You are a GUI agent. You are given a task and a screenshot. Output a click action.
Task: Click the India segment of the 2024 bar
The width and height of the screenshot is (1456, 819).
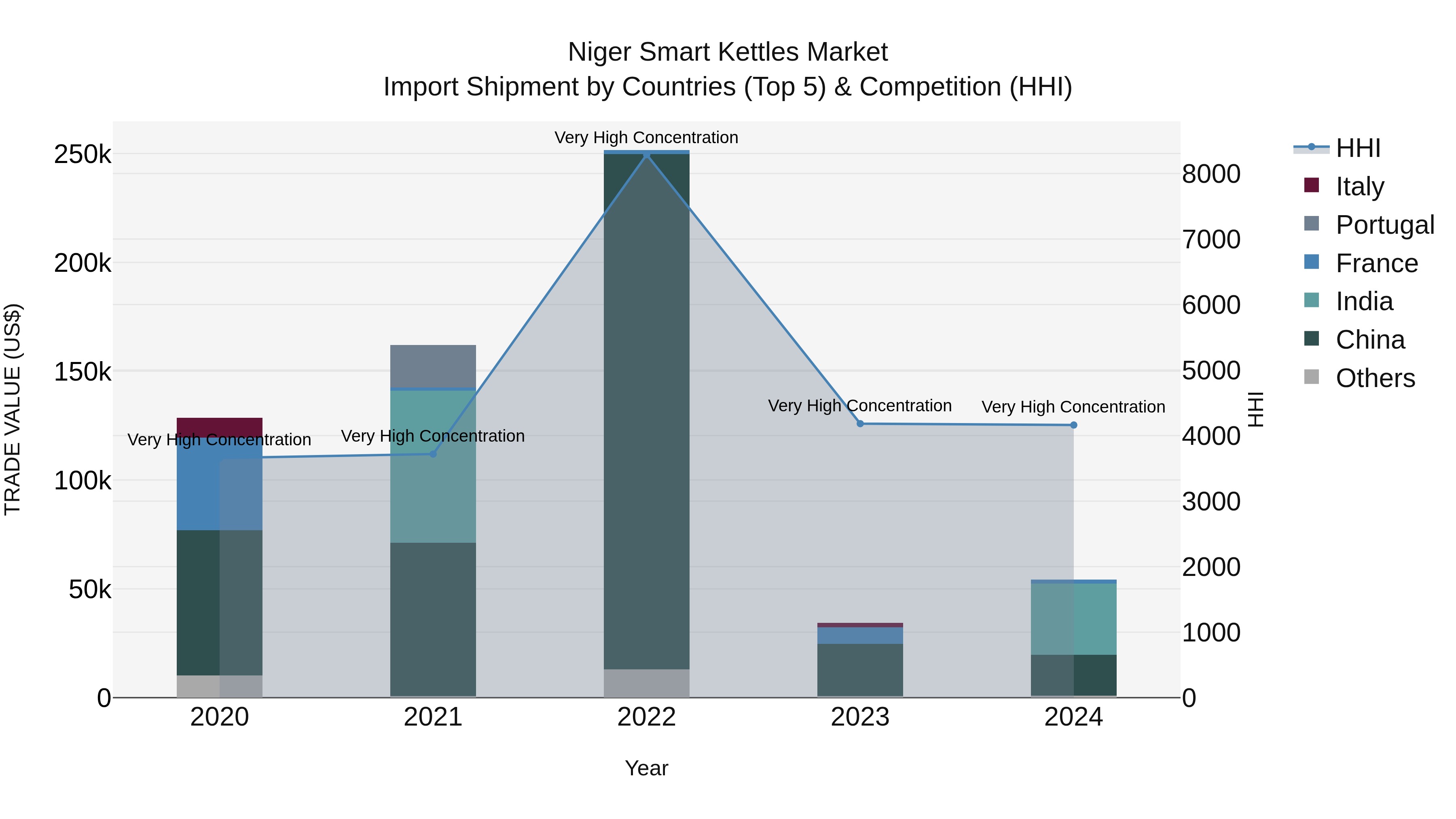click(x=1073, y=619)
